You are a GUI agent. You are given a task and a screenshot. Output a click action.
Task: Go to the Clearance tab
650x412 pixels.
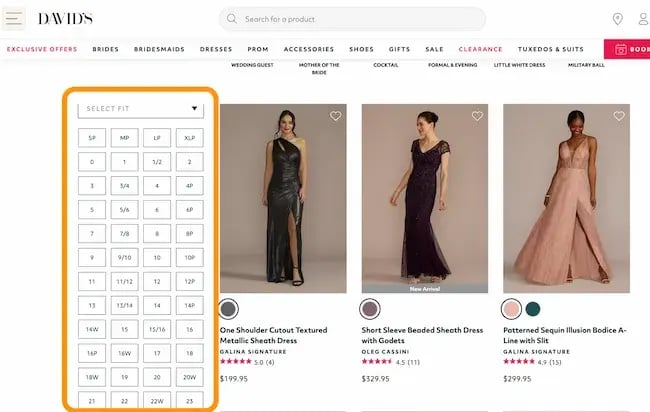480,48
